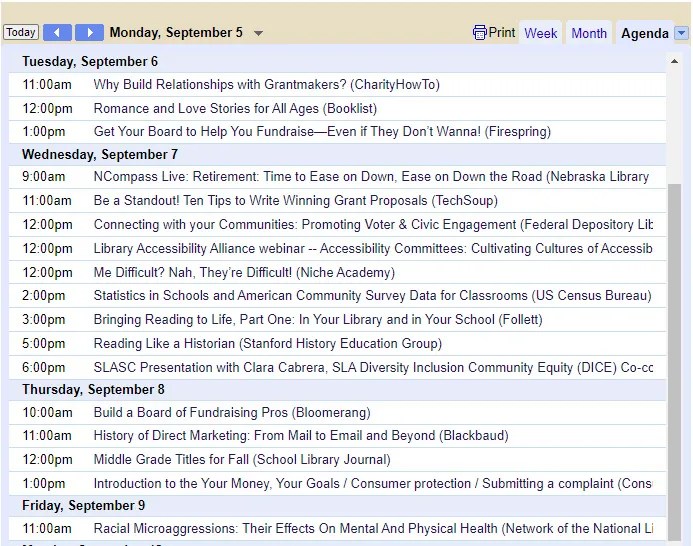The height and width of the screenshot is (546, 693).
Task: Open Connecting with your Communities event
Action: [373, 224]
